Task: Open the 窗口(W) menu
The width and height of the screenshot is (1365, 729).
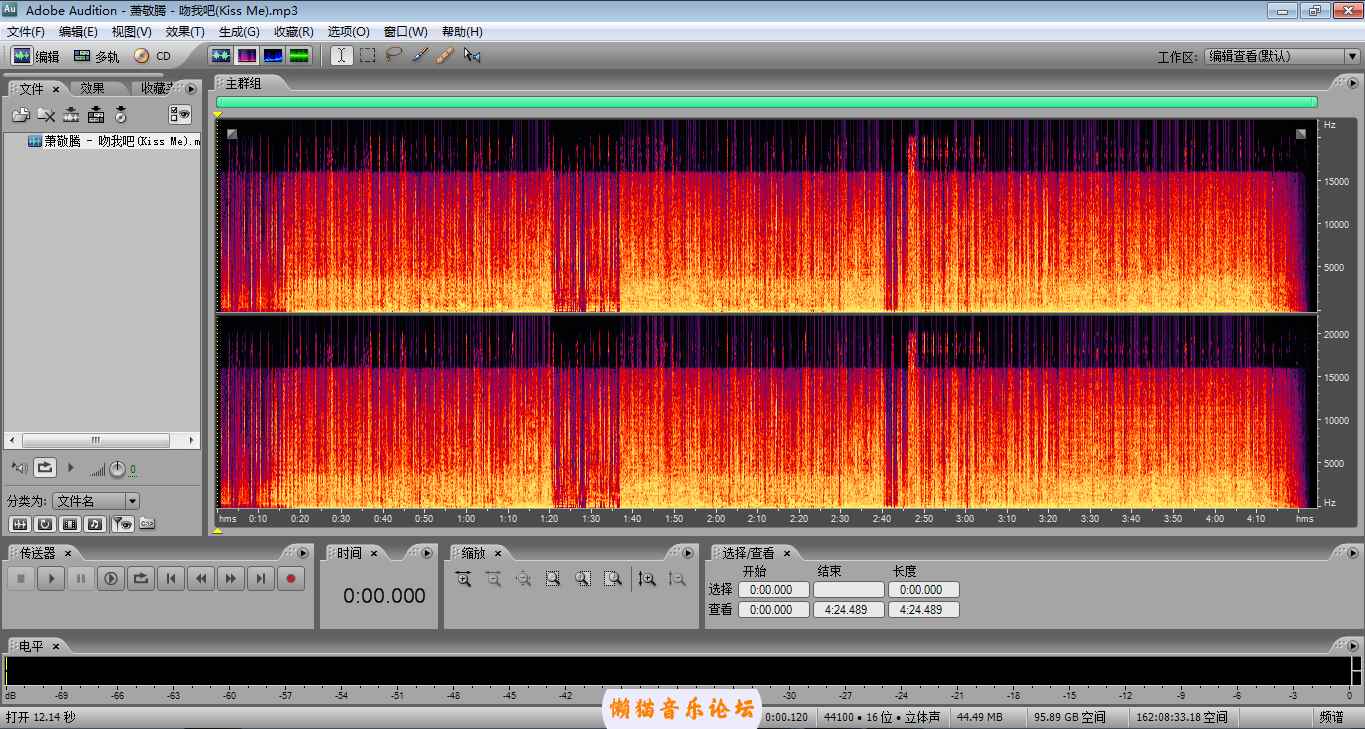Action: pos(406,32)
